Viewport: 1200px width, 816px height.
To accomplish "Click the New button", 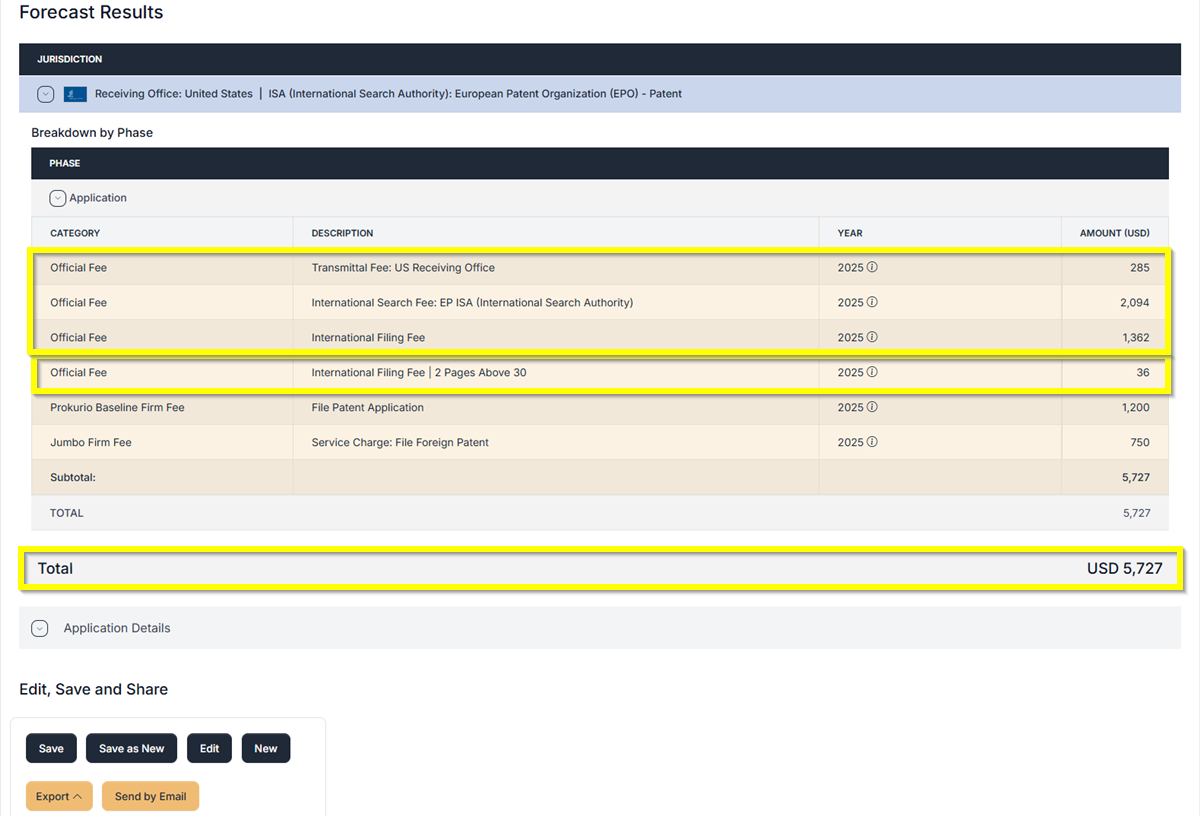I will point(266,748).
